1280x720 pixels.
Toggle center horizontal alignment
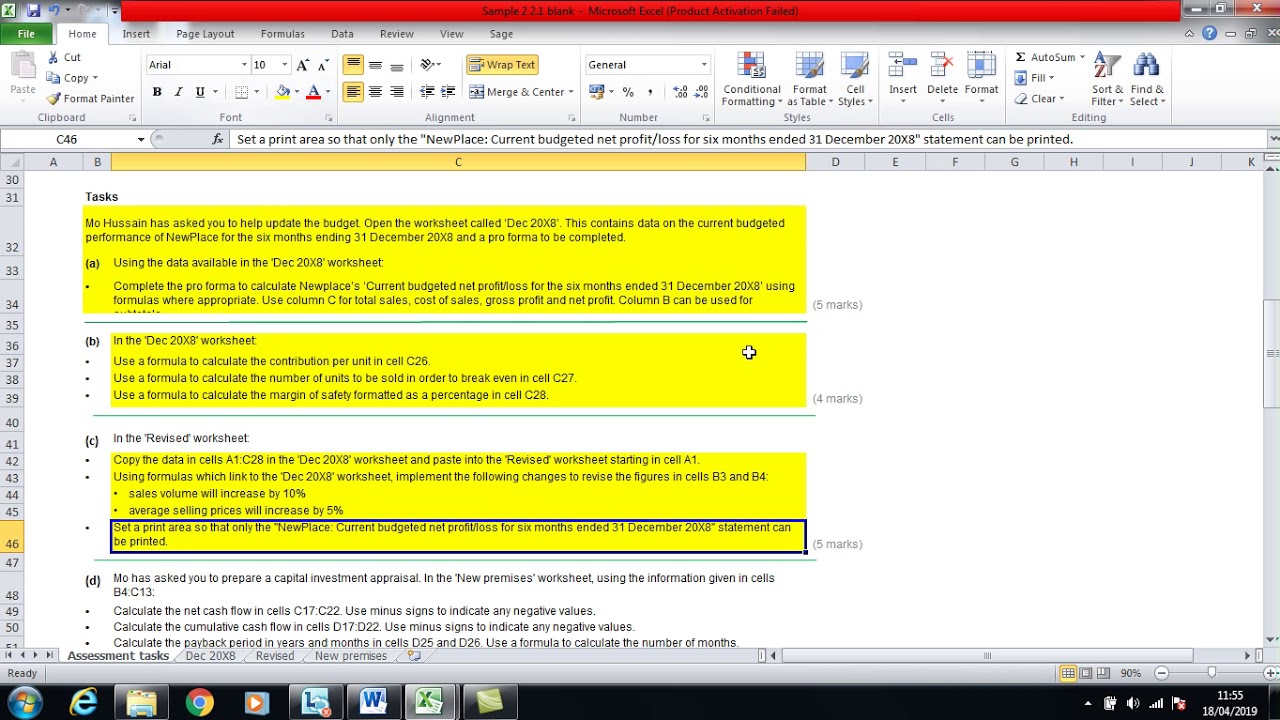[x=375, y=92]
